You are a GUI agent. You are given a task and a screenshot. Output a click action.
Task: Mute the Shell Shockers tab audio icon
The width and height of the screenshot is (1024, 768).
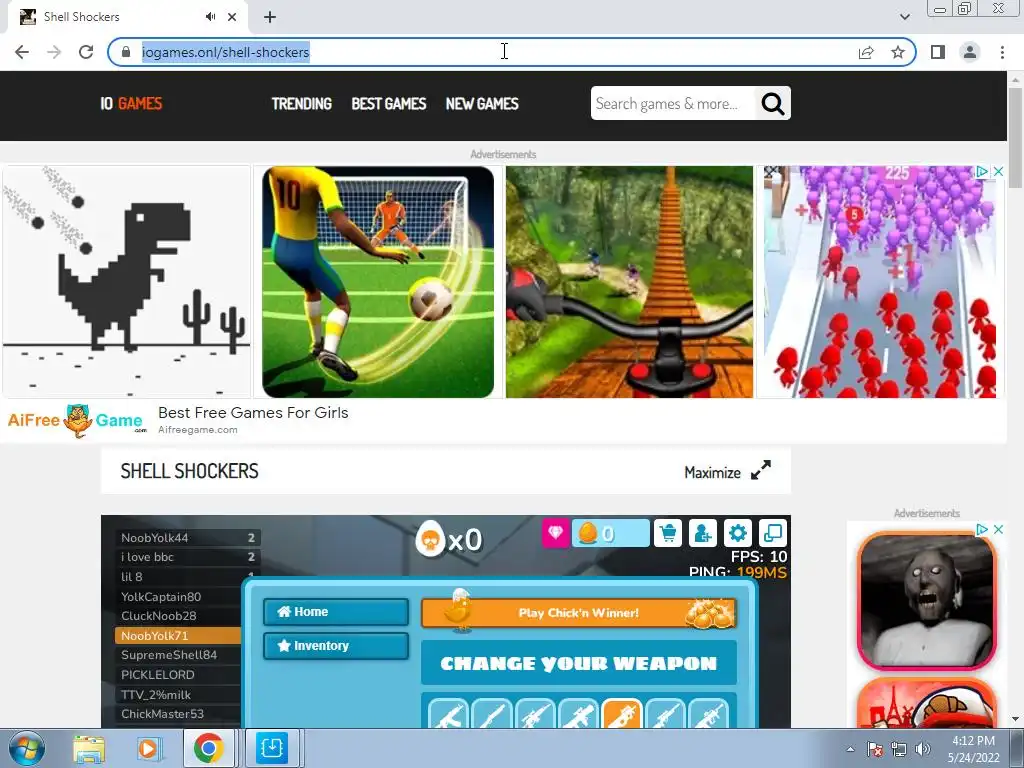tap(210, 17)
